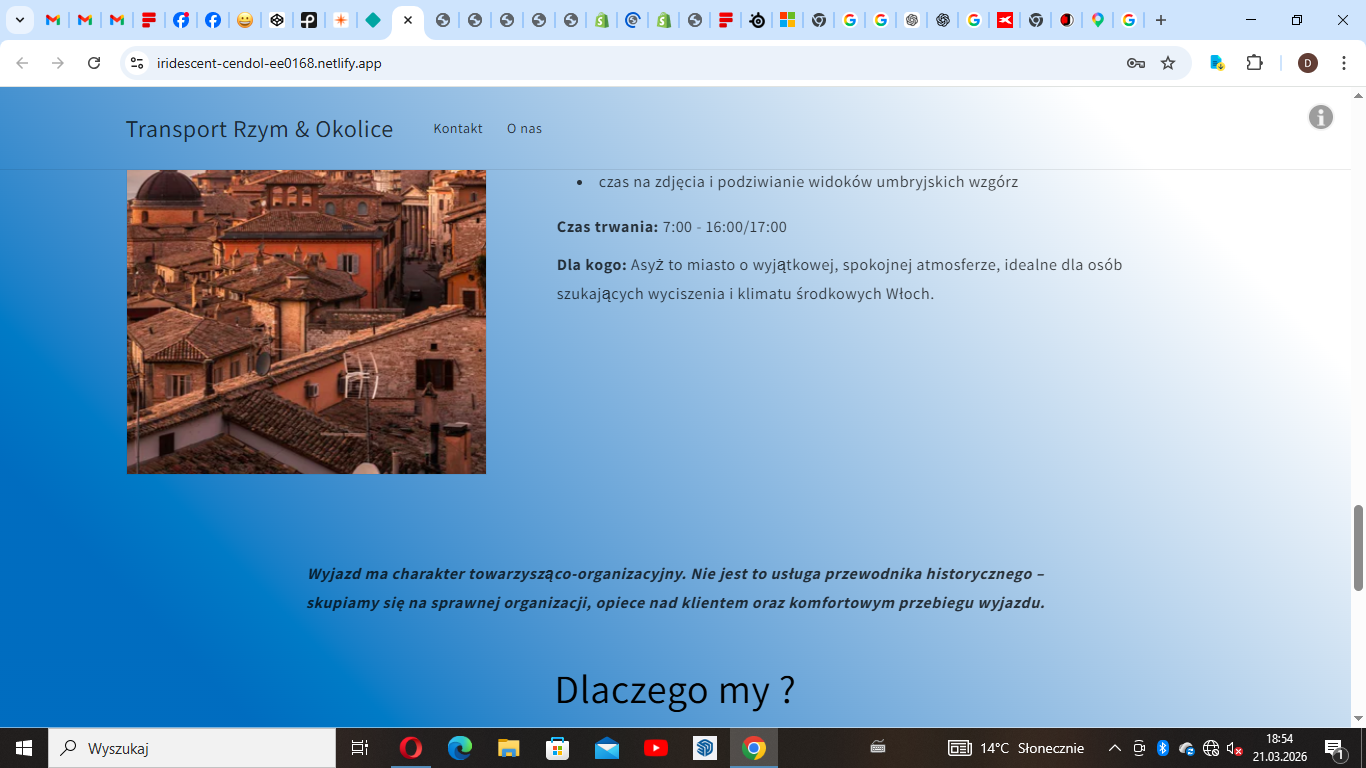Screen dimensions: 1366x768
Task: Open the user profile avatar D
Action: point(1307,63)
